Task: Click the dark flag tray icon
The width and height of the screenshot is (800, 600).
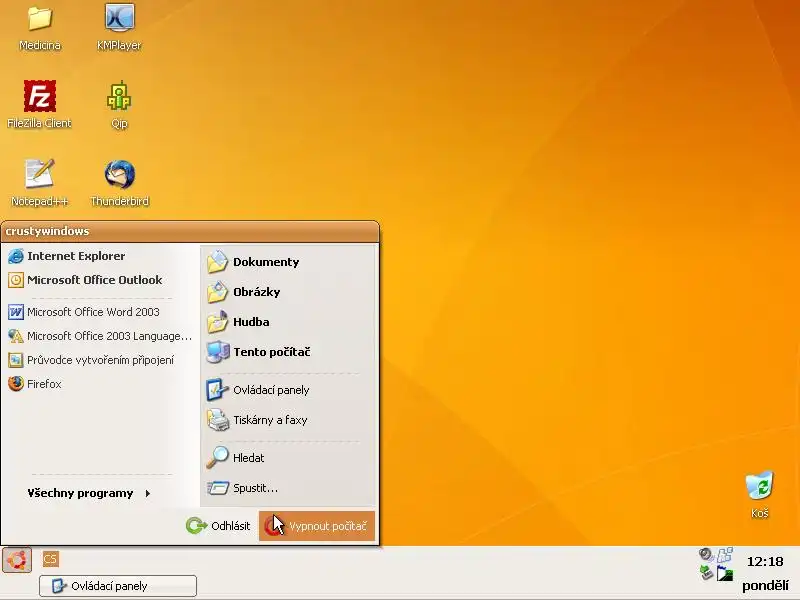Action: click(x=725, y=573)
